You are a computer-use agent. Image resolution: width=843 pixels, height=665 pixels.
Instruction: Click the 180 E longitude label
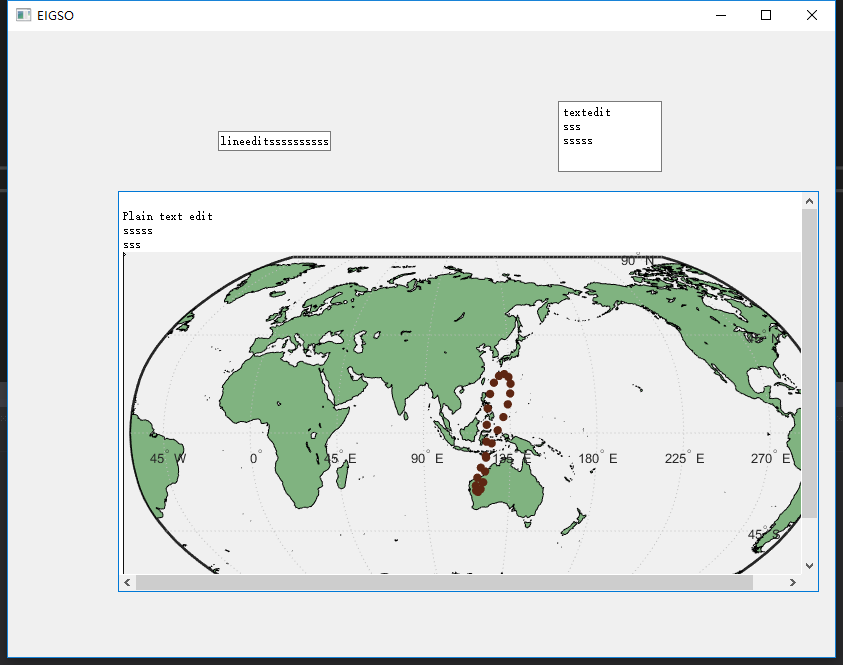coord(596,458)
